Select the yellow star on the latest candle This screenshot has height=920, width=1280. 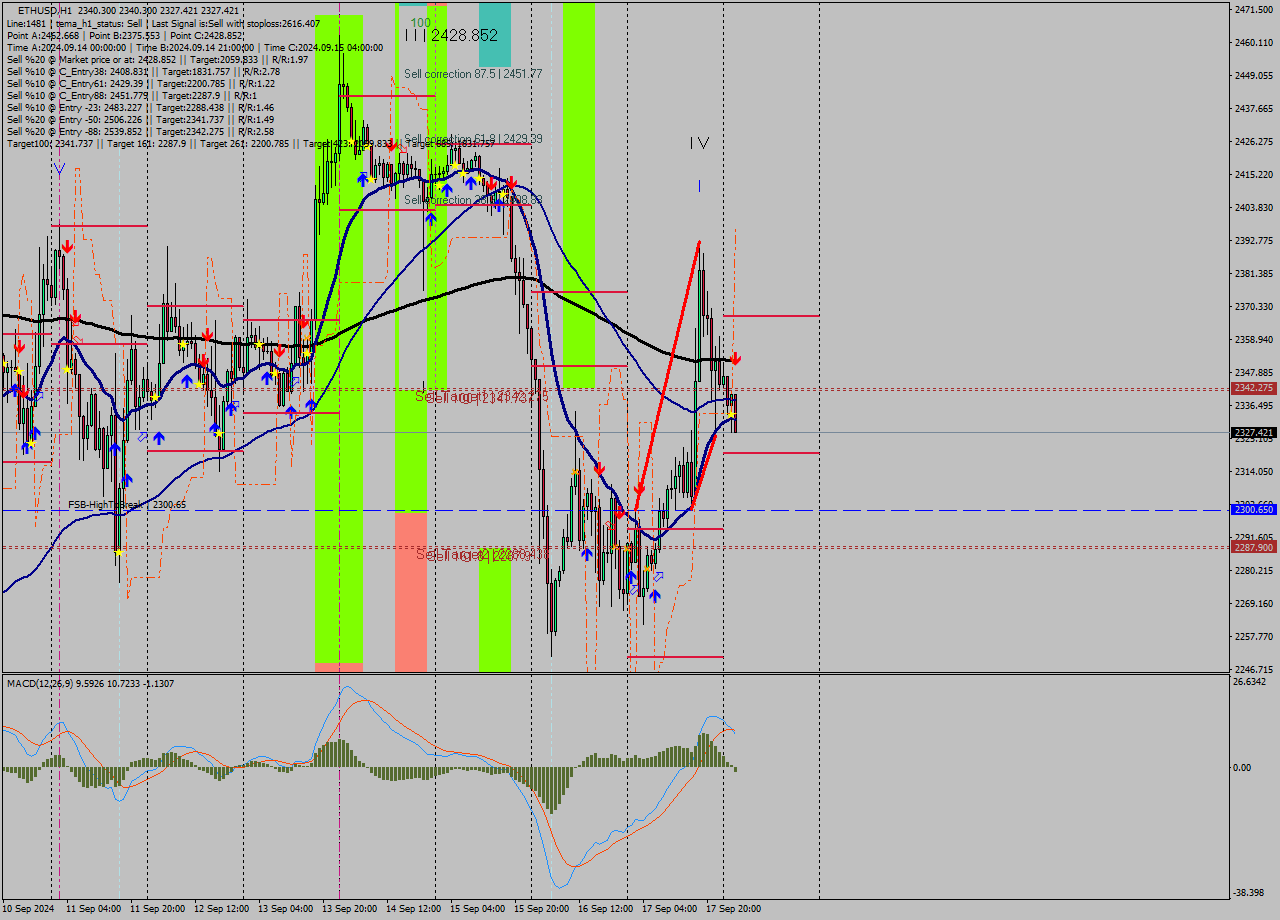click(731, 414)
